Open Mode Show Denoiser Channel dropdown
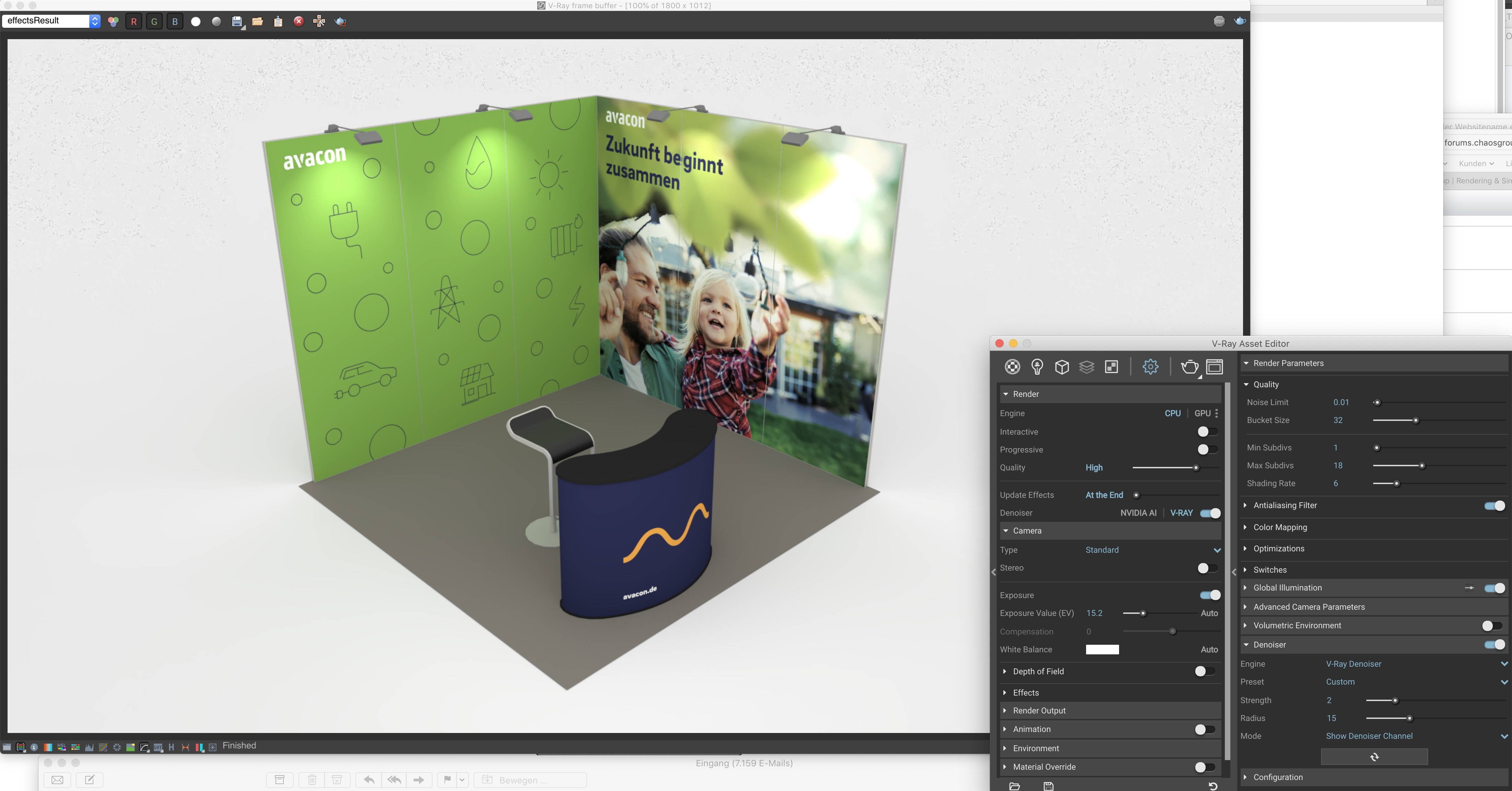Image resolution: width=1512 pixels, height=791 pixels. coord(1416,736)
